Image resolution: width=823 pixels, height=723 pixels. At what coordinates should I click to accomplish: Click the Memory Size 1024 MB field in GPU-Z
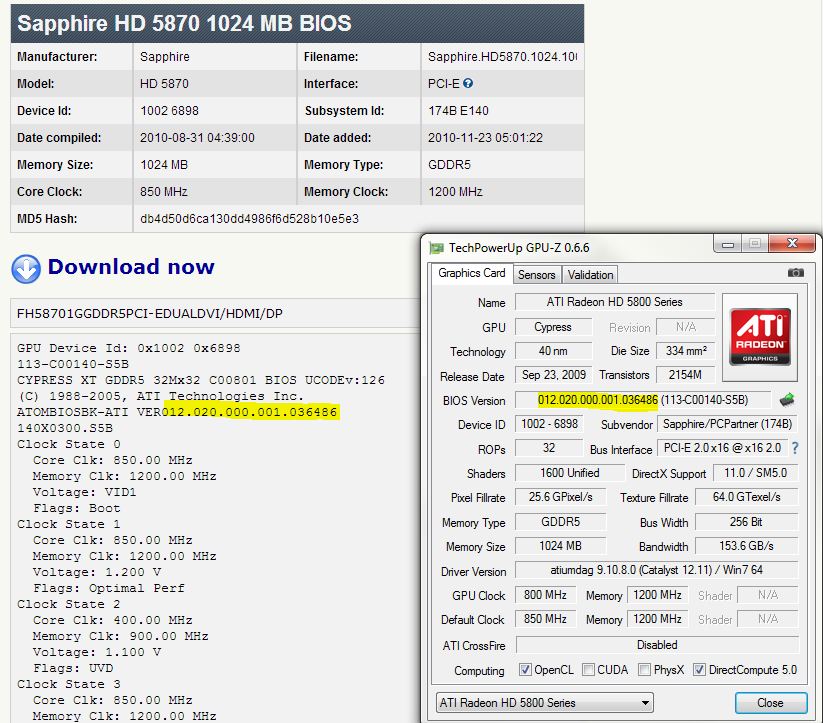(x=561, y=546)
